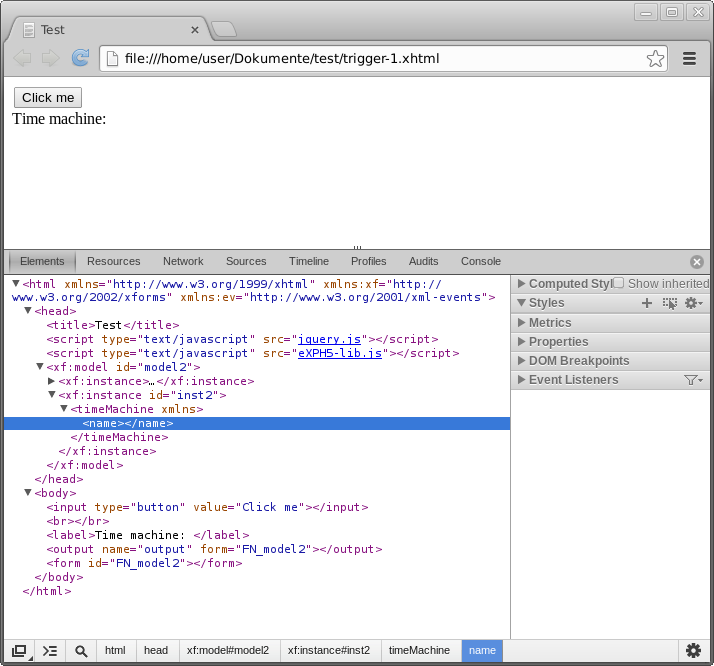
Task: Select timeMachine breadcrumb
Action: click(419, 651)
